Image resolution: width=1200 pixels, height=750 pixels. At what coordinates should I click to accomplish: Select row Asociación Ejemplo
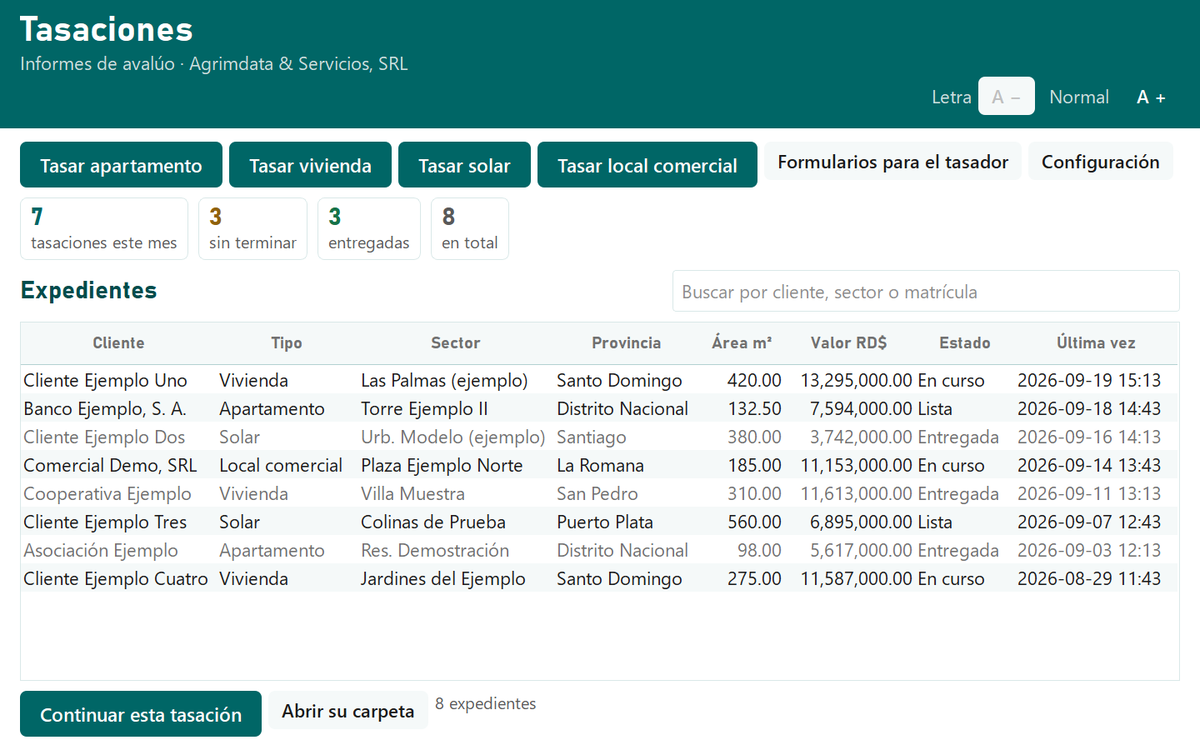click(x=600, y=550)
